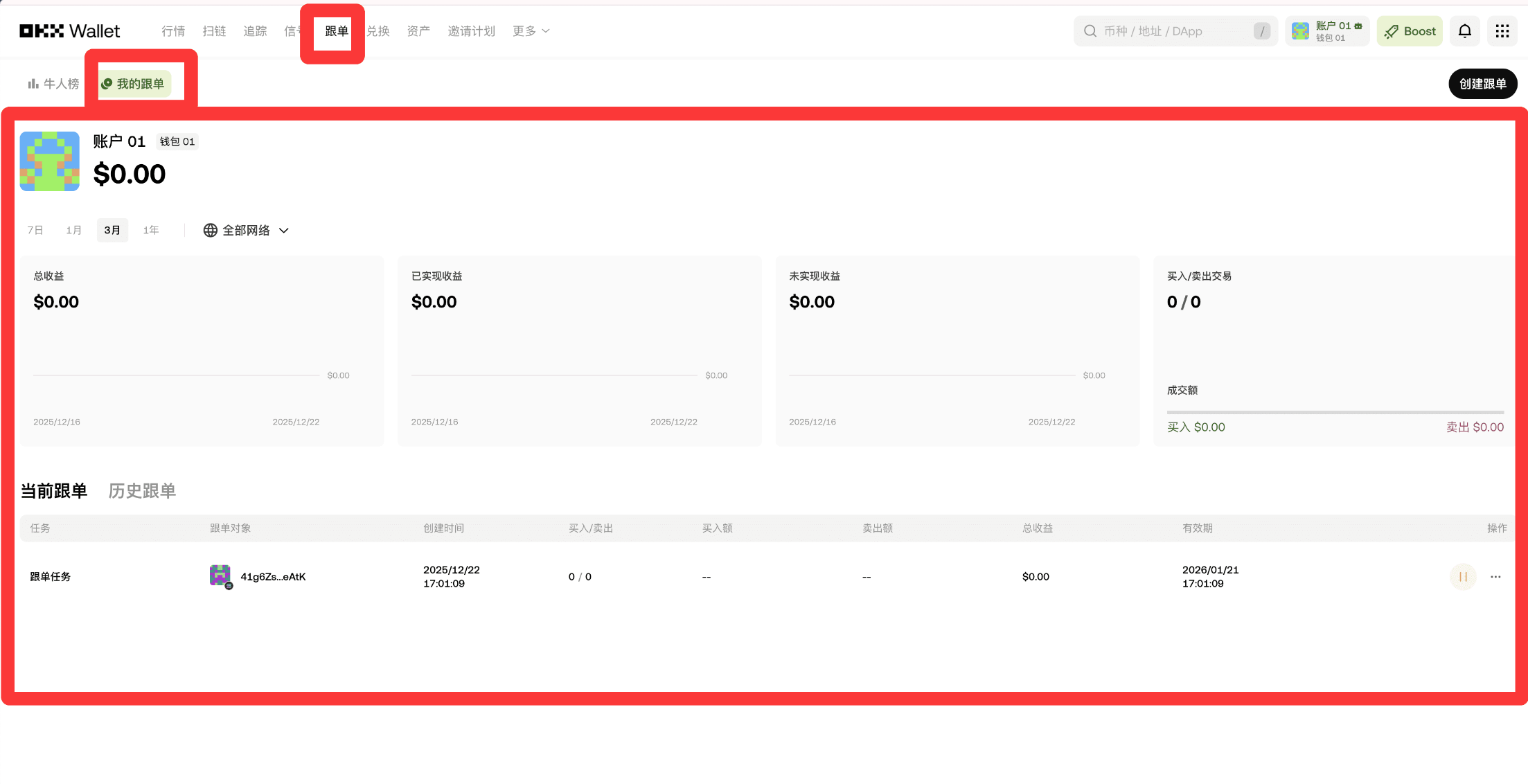The image size is (1528, 784).
Task: Expand the 更多 navigation menu
Action: click(x=531, y=31)
